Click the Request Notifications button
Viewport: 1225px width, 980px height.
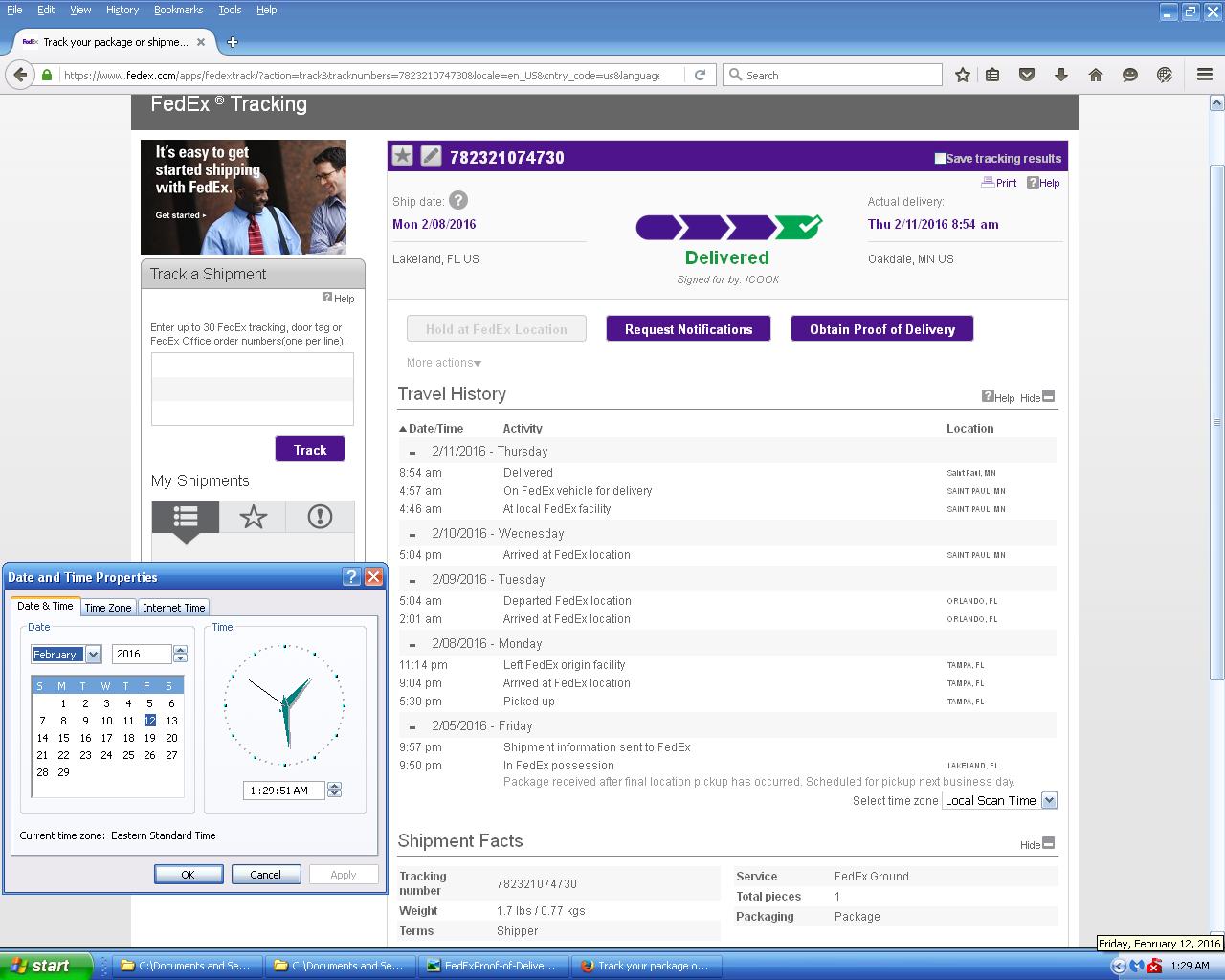(x=688, y=329)
